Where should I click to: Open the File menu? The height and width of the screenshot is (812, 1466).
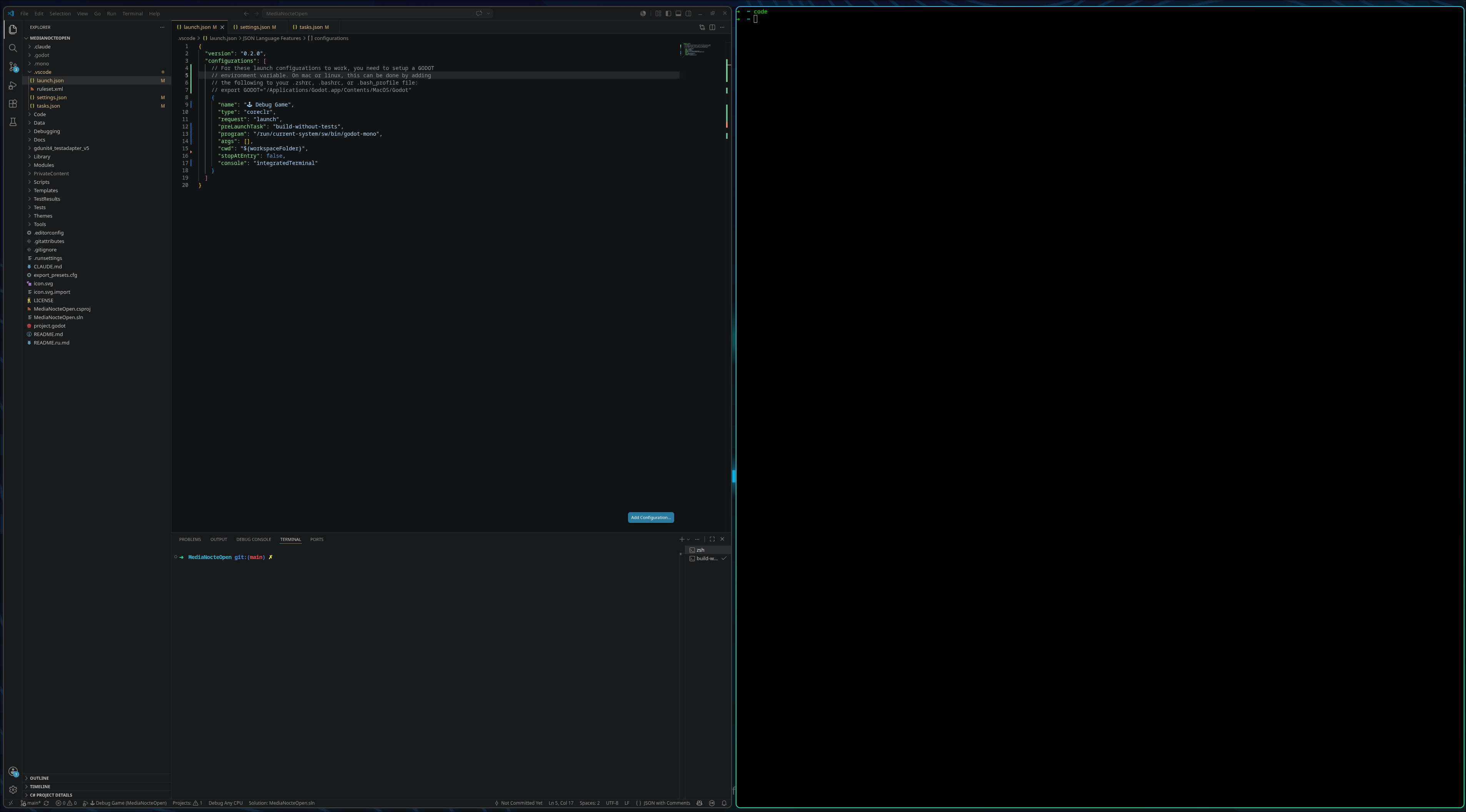[x=24, y=14]
